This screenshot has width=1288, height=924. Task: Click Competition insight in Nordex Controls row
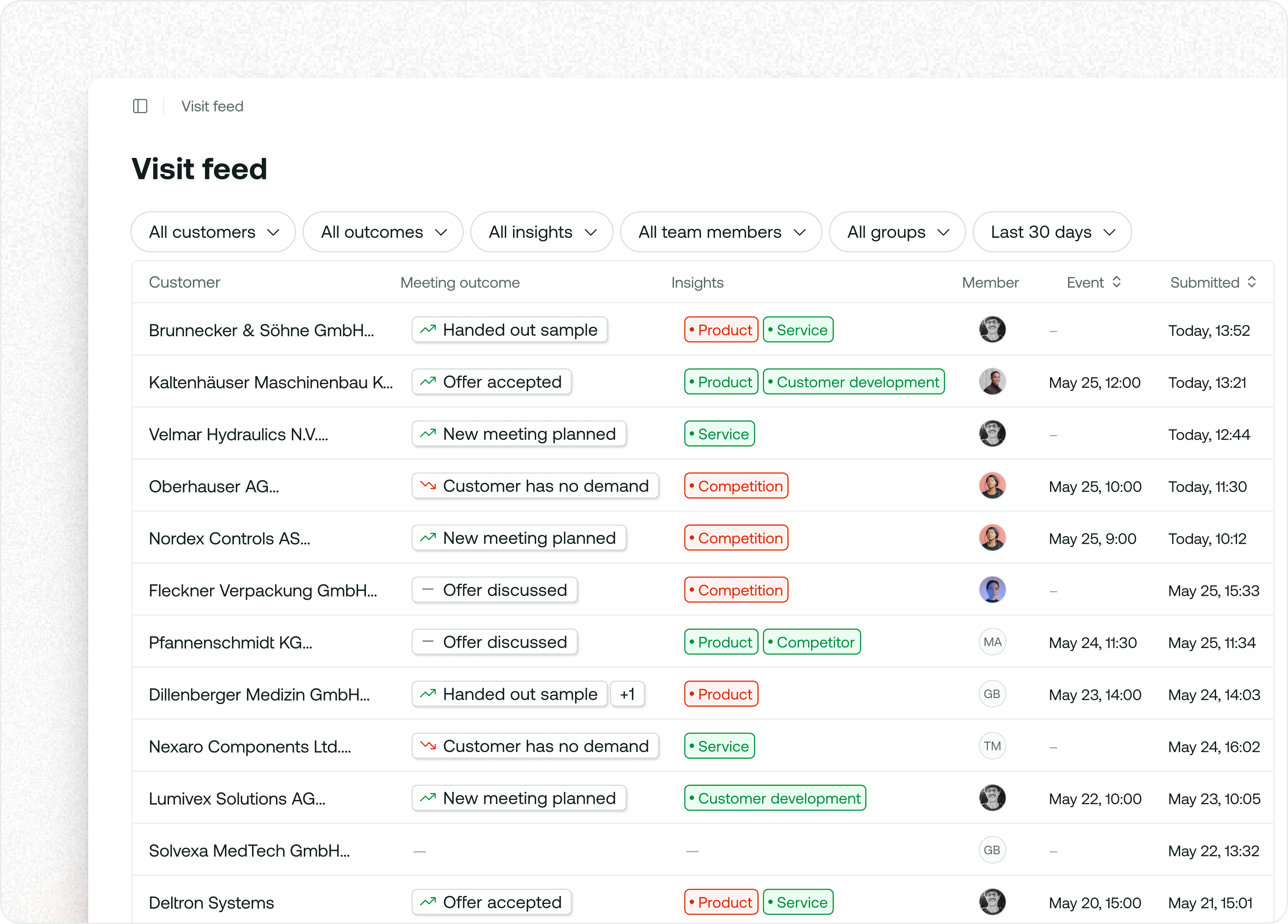736,537
